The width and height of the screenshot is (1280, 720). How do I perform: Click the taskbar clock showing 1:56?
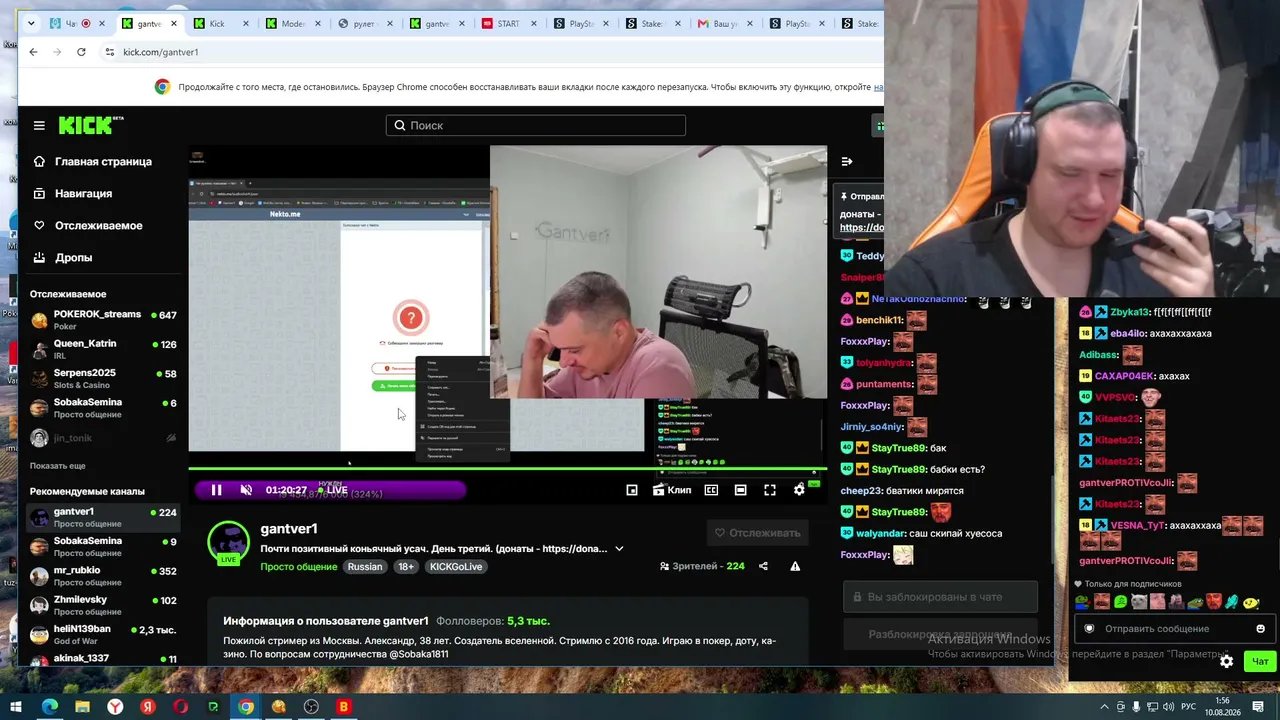tap(1222, 707)
